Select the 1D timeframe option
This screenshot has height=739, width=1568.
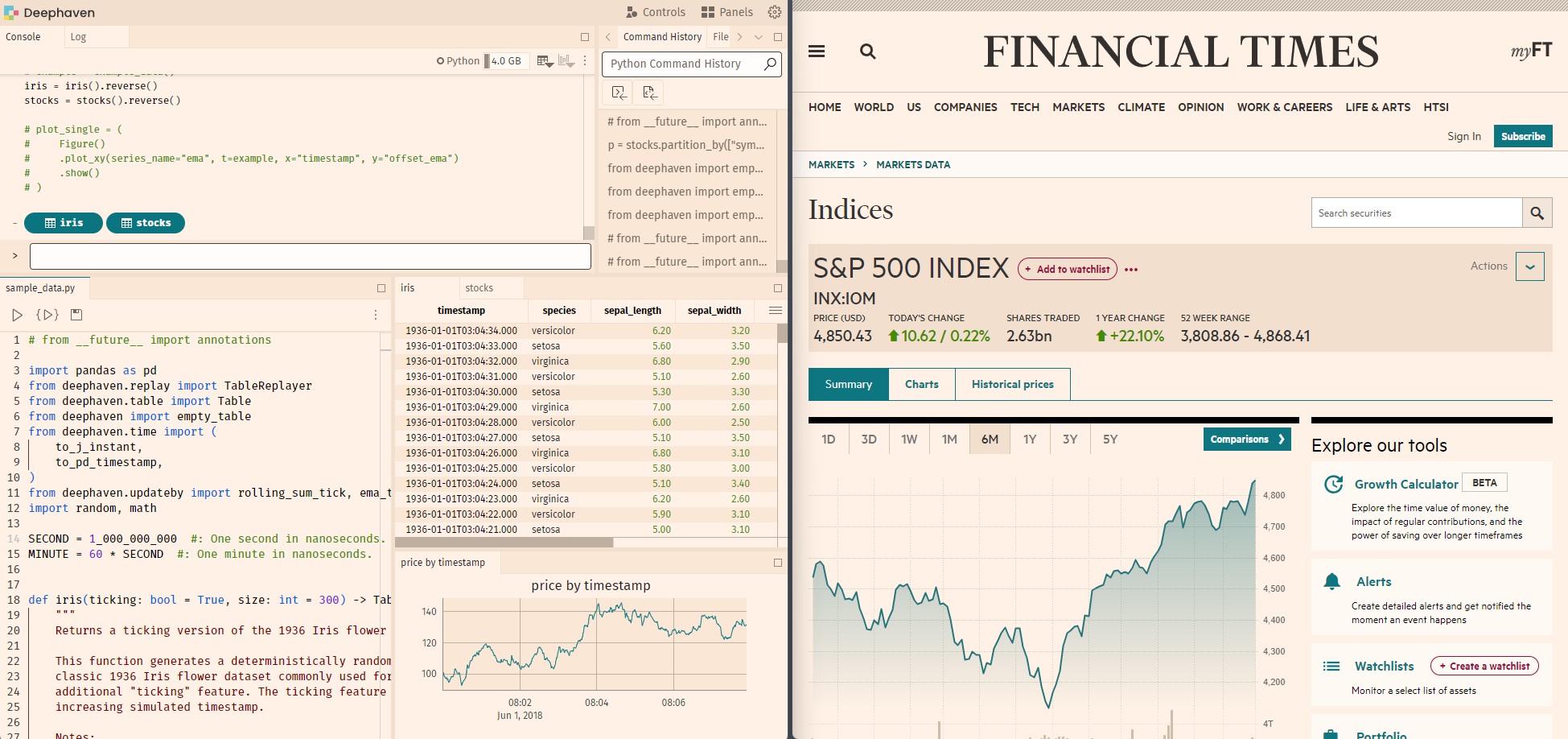[x=829, y=439]
